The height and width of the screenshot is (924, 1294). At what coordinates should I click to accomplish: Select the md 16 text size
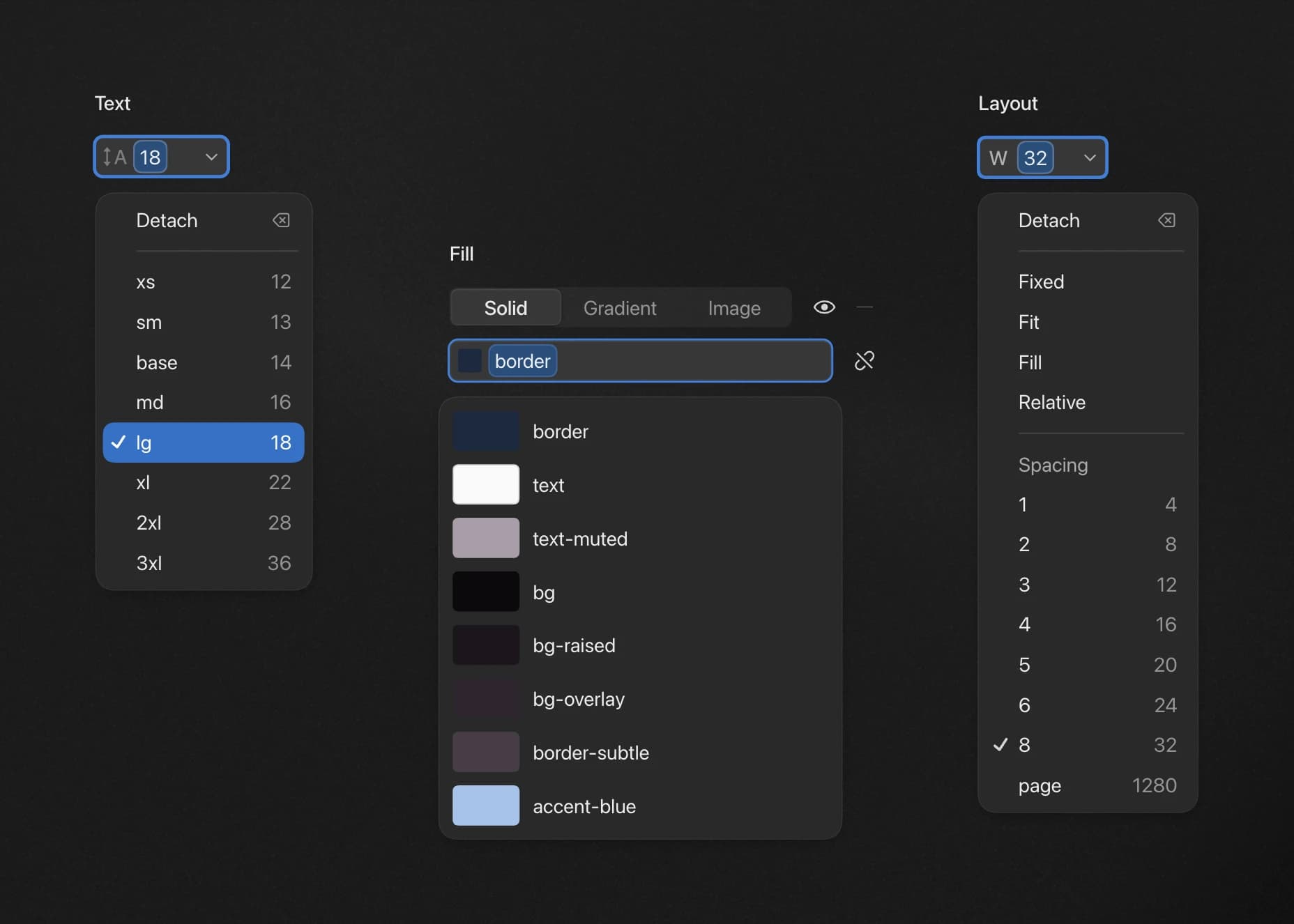tap(204, 402)
